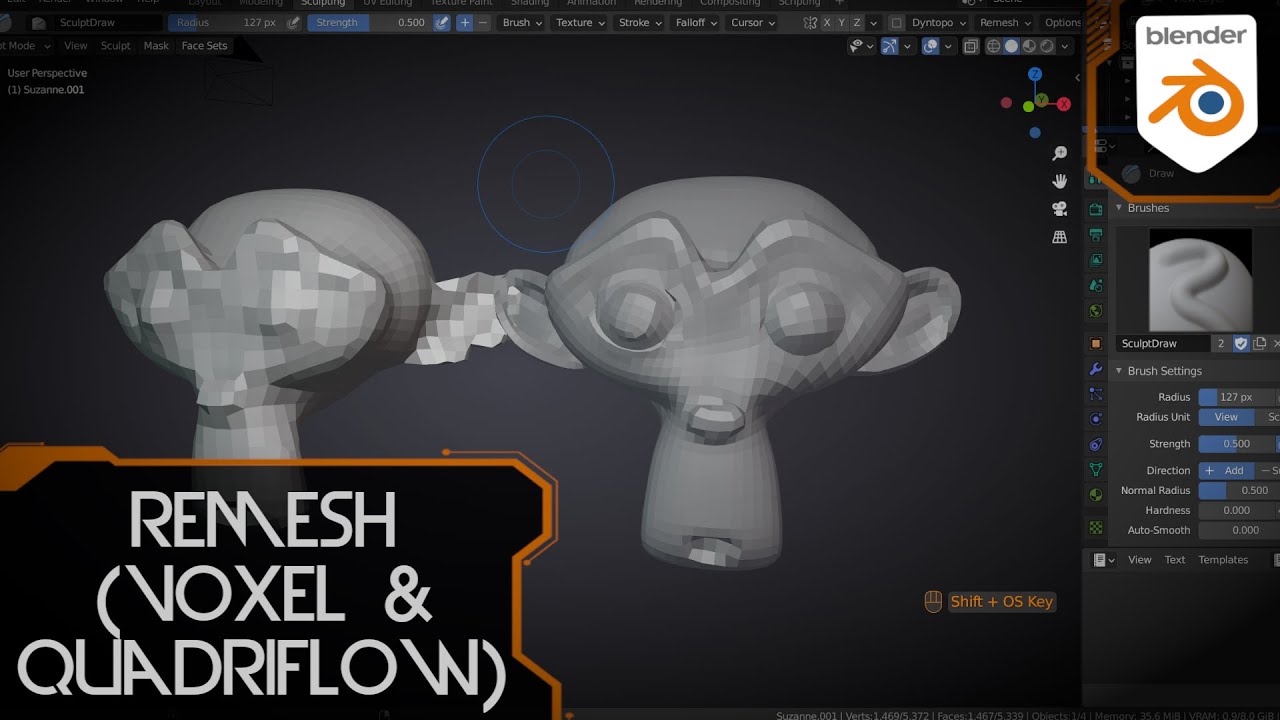
Task: Toggle fake user shield on SculptDraw brush
Action: [x=1241, y=343]
